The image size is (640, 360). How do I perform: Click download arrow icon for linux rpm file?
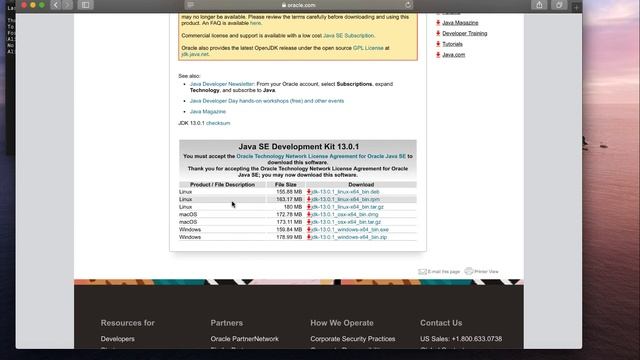pyautogui.click(x=309, y=200)
